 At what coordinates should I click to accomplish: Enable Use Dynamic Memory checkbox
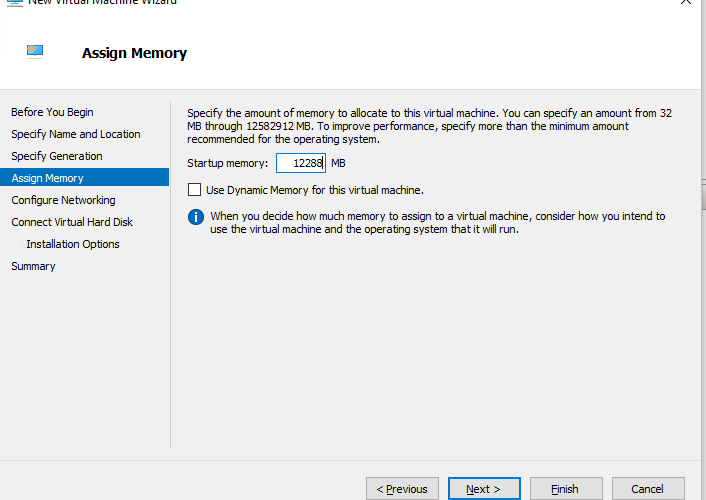tap(194, 190)
